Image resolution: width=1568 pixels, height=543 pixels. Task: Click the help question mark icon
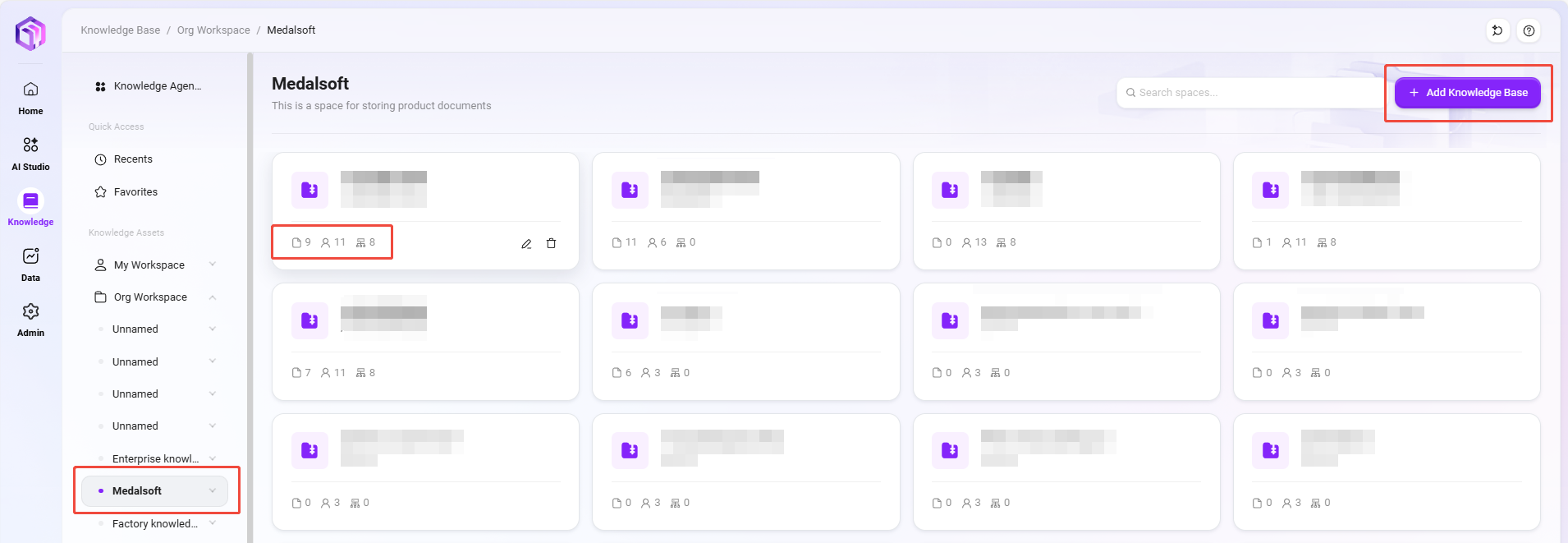coord(1529,31)
